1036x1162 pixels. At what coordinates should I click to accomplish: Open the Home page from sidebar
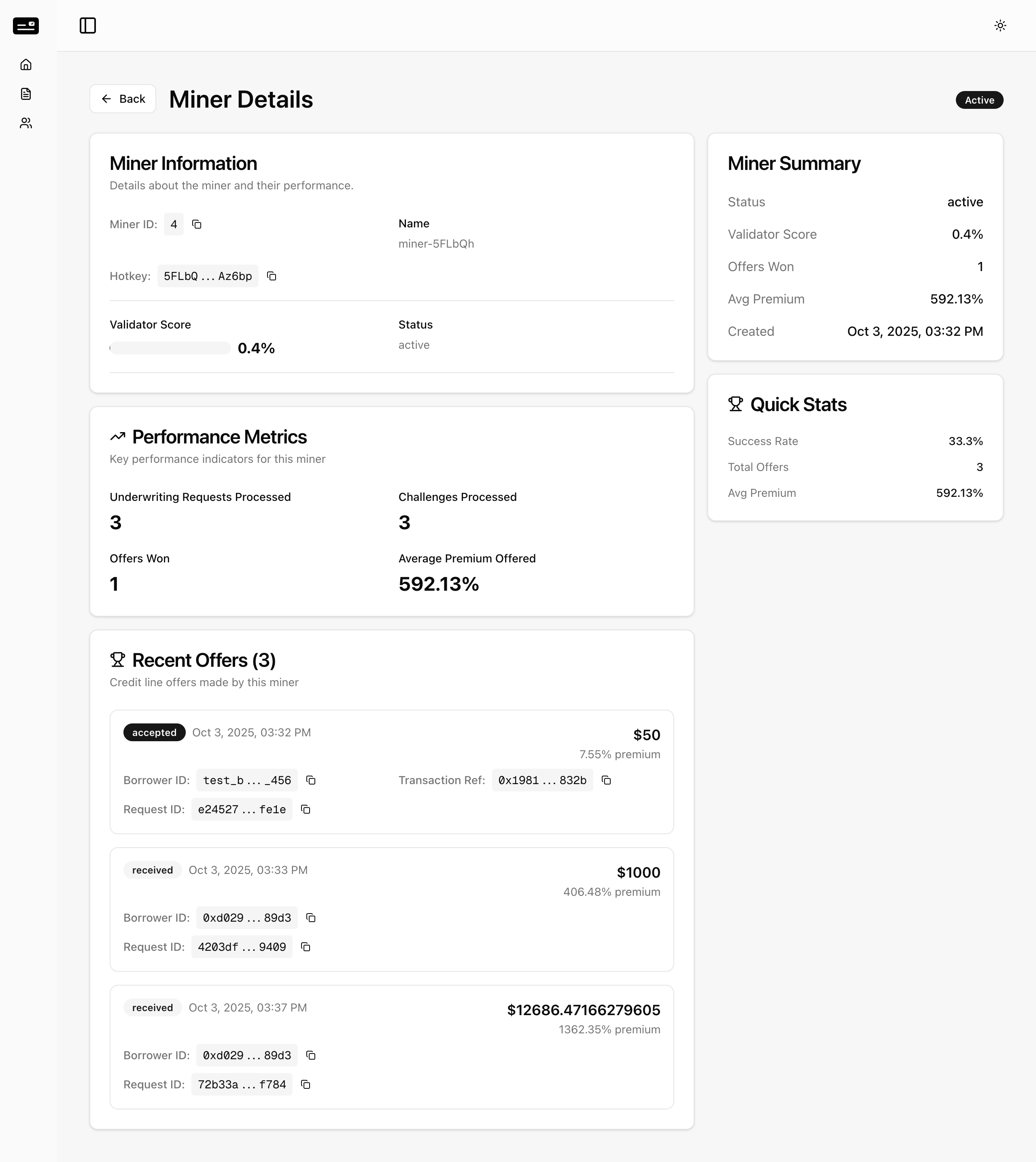[x=25, y=64]
